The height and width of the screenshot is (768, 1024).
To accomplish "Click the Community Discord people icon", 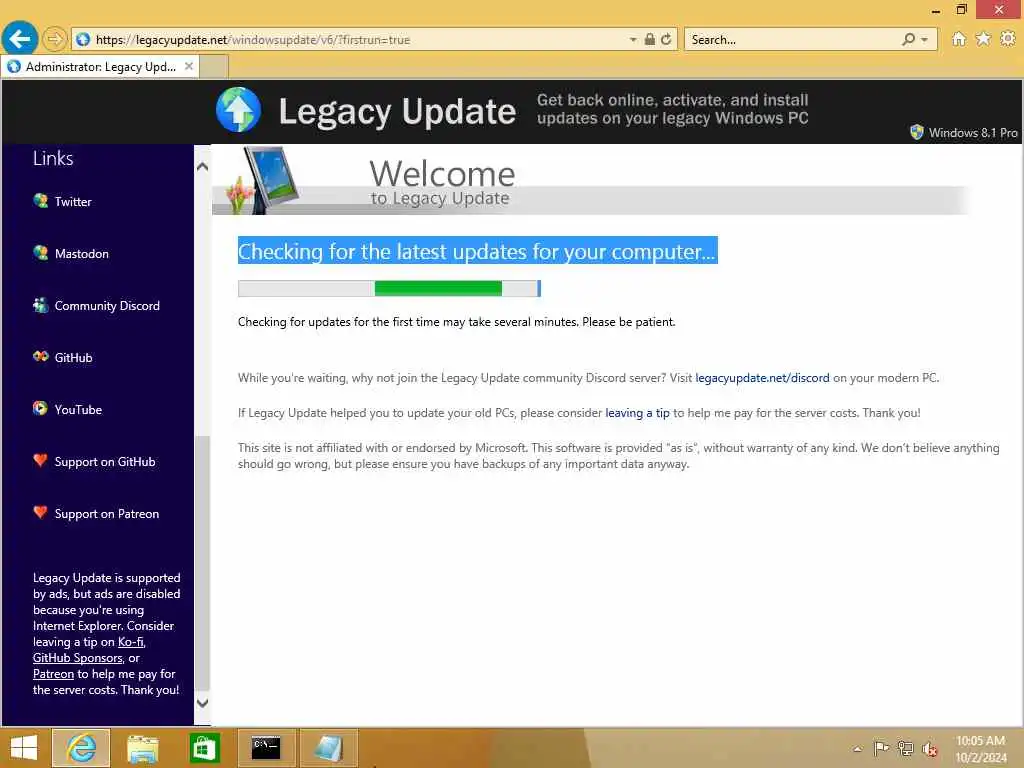I will 40,305.
